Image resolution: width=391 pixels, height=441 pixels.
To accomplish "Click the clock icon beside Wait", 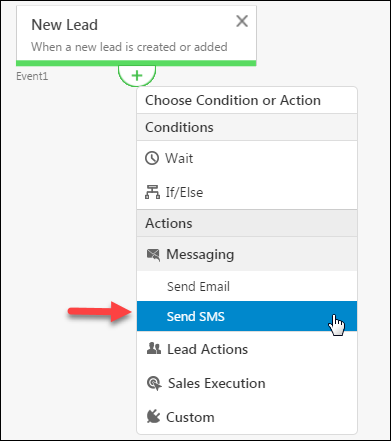I will 152,158.
